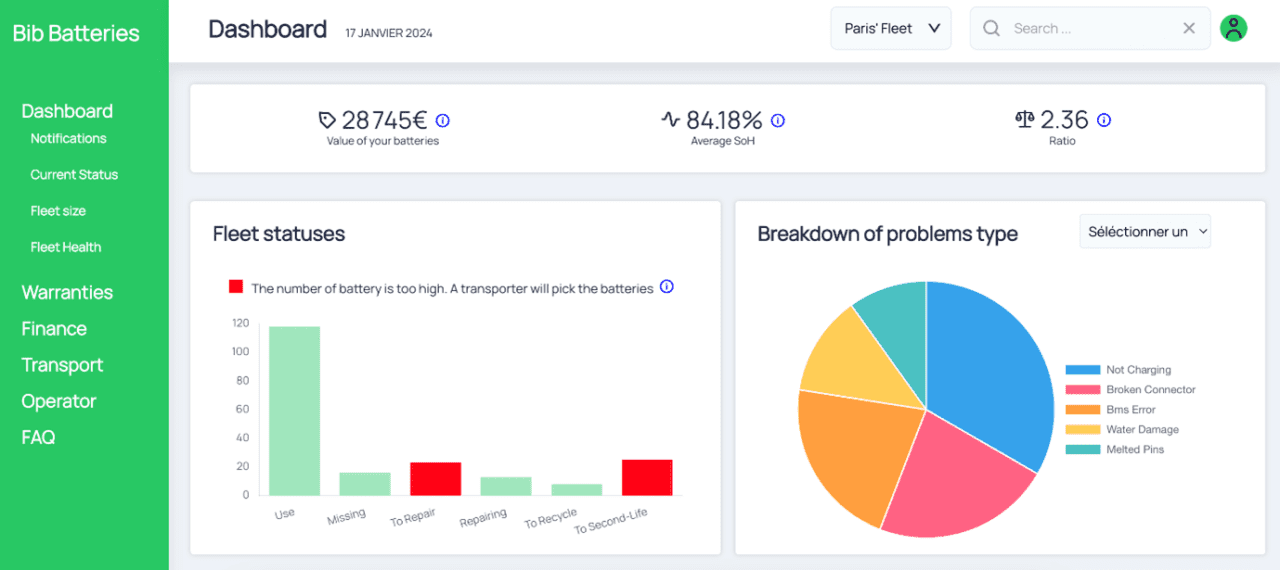Expand the Séléctionner un dropdown
Image resolution: width=1280 pixels, height=570 pixels.
tap(1145, 231)
